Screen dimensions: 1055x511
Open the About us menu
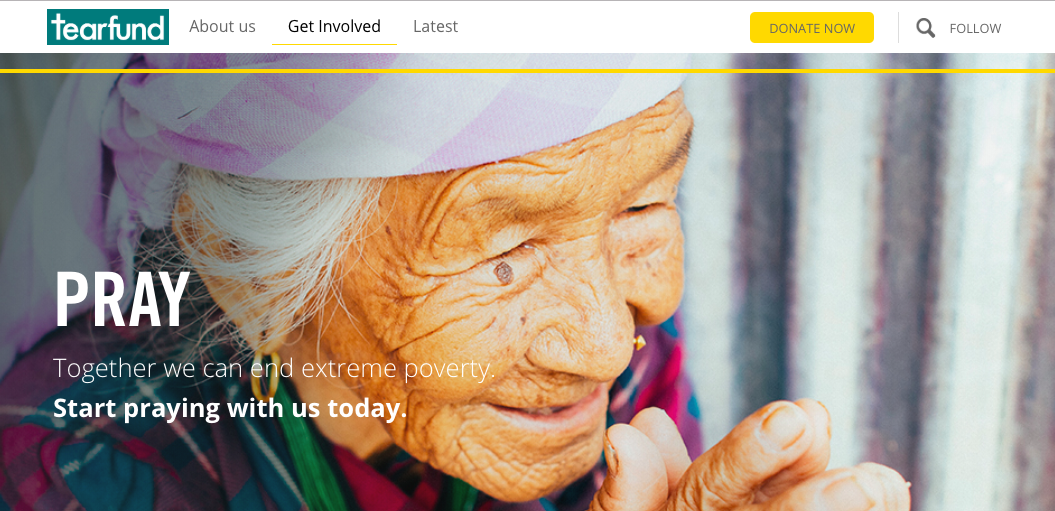click(x=222, y=26)
